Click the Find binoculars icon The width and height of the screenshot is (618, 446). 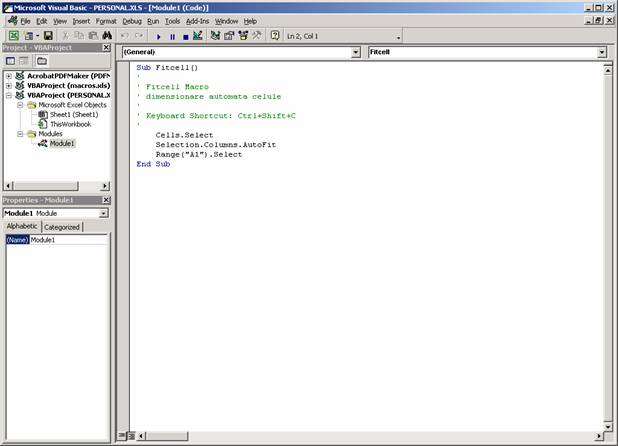point(106,35)
